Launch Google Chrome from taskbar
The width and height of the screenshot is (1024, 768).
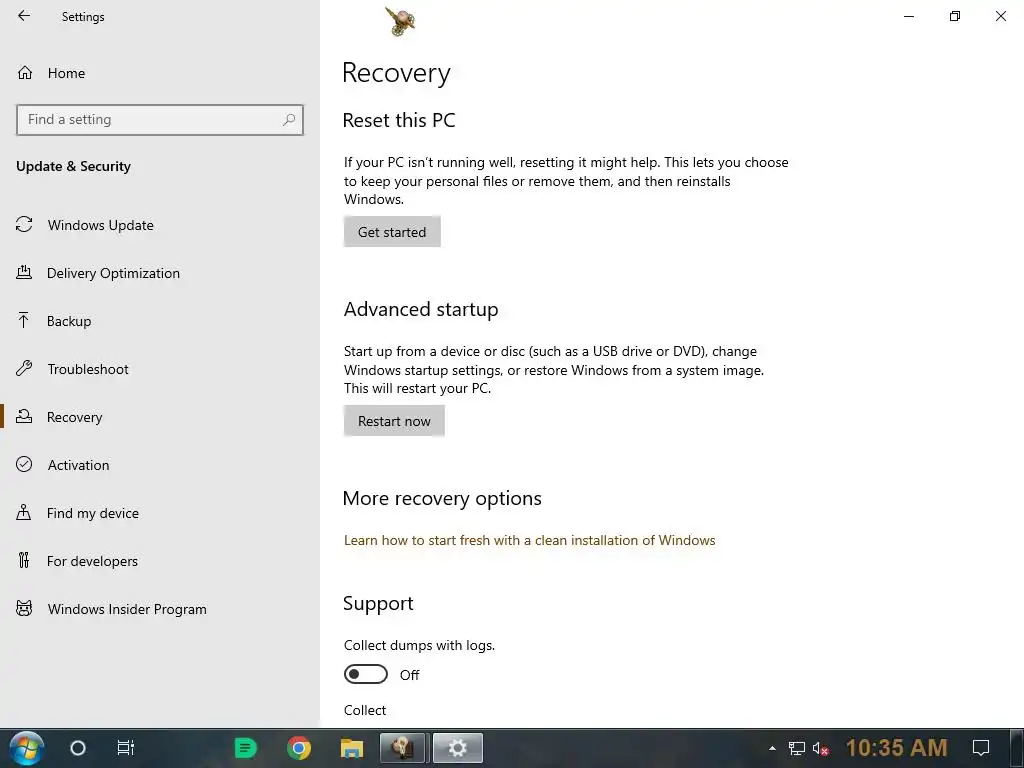click(x=298, y=748)
